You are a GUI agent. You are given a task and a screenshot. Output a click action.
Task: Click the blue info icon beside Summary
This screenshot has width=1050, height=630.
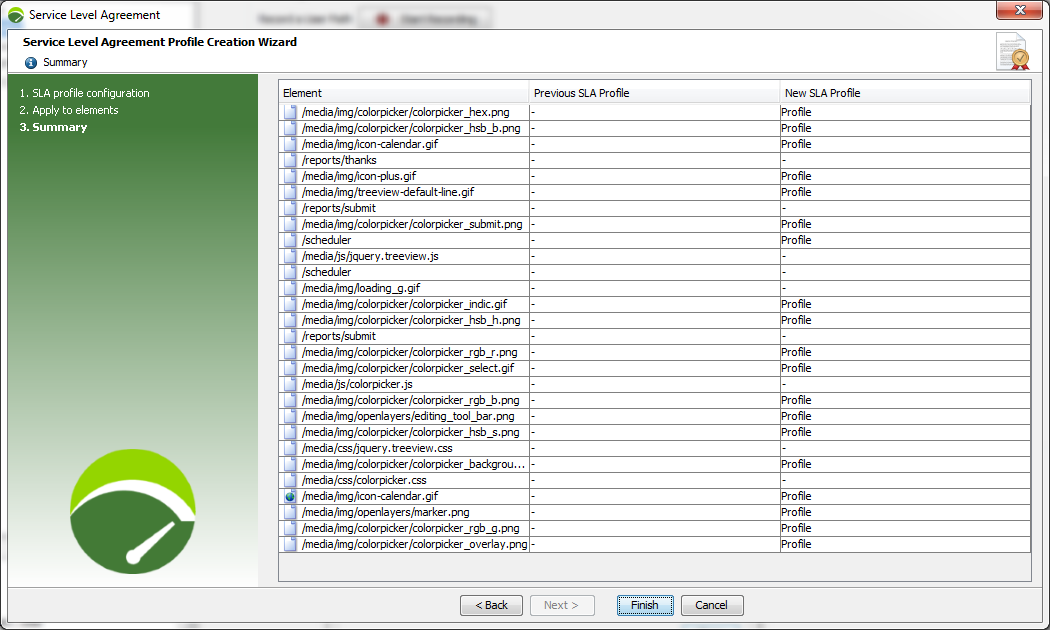click(31, 63)
